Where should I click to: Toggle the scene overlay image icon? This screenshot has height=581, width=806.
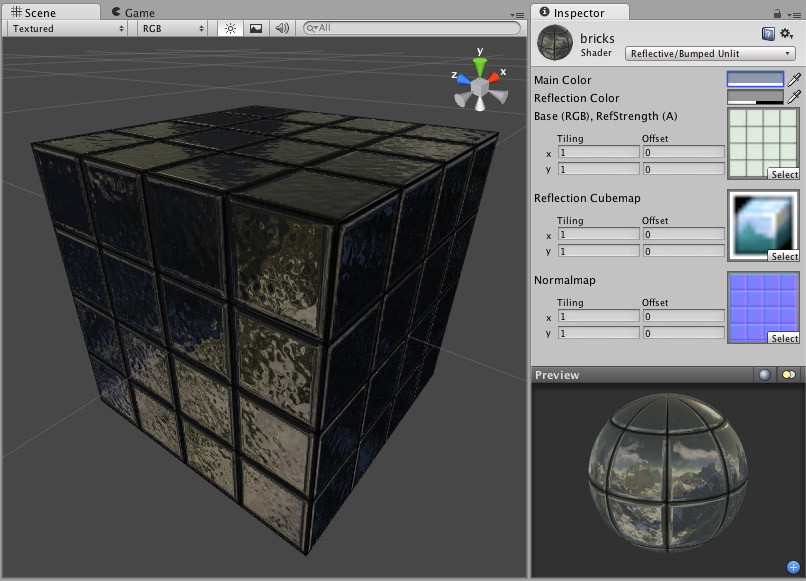pyautogui.click(x=256, y=29)
